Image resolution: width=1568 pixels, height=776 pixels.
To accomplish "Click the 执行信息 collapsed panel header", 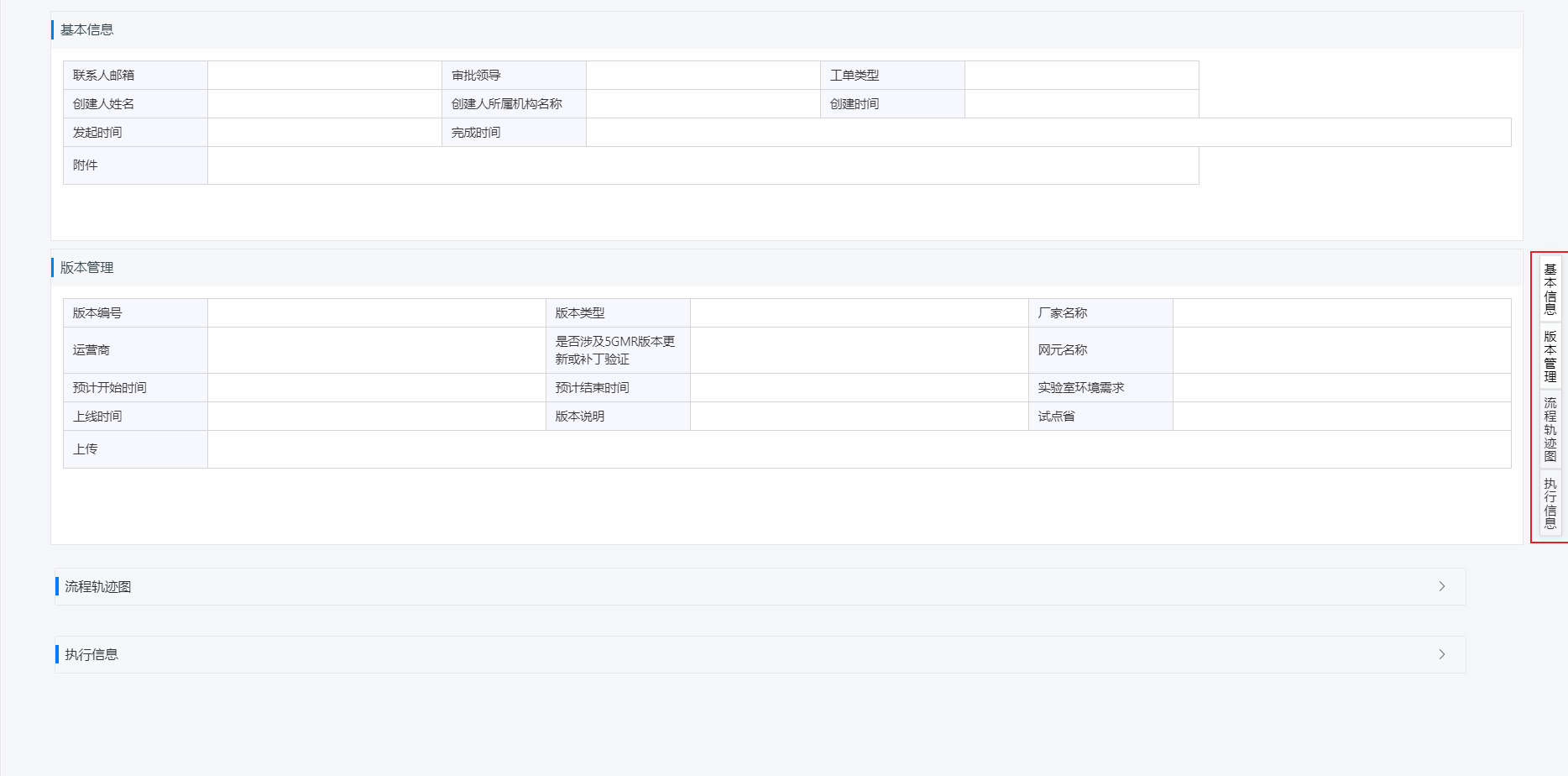I will point(760,654).
